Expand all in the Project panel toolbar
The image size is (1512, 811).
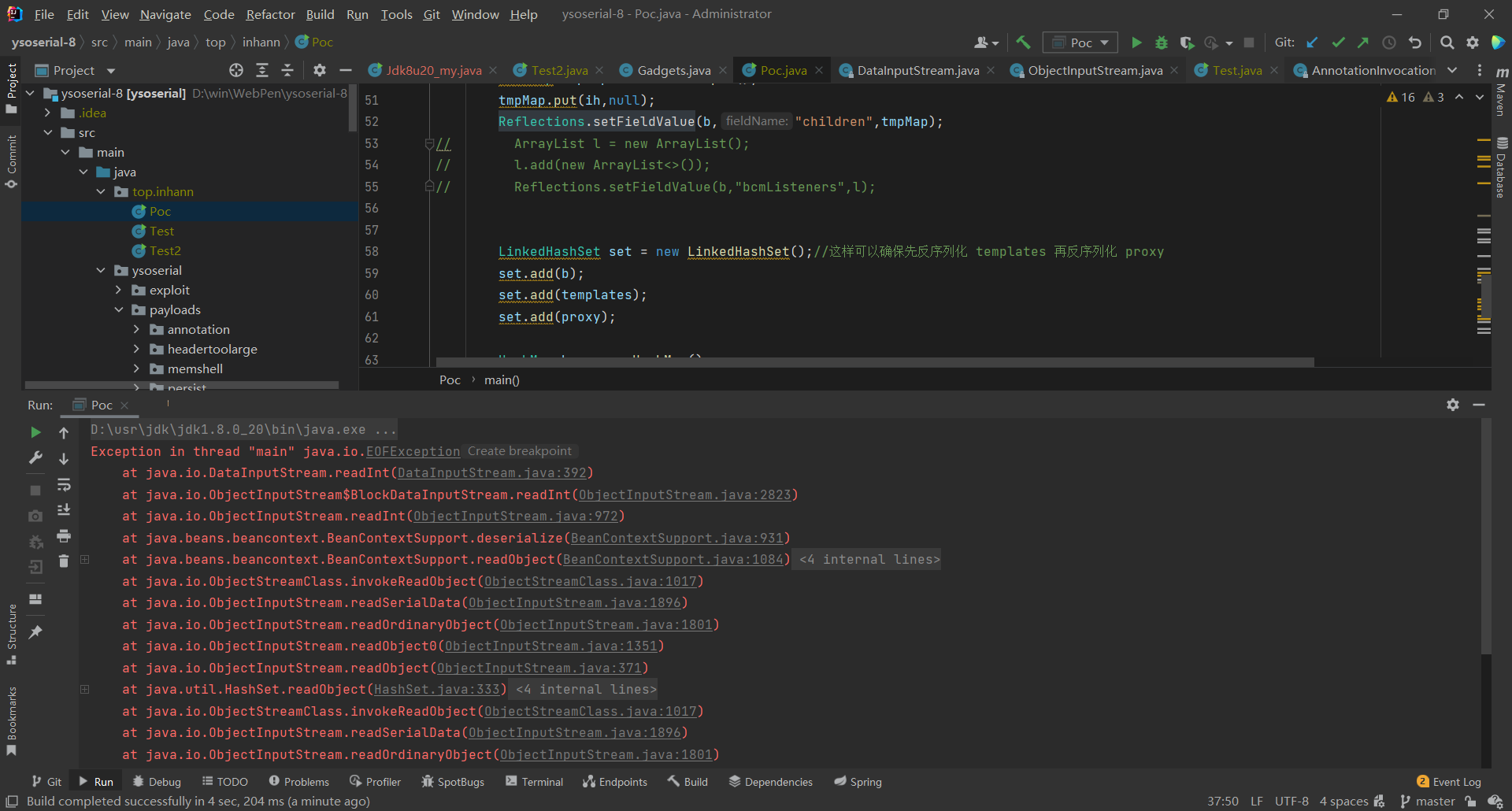(x=262, y=70)
